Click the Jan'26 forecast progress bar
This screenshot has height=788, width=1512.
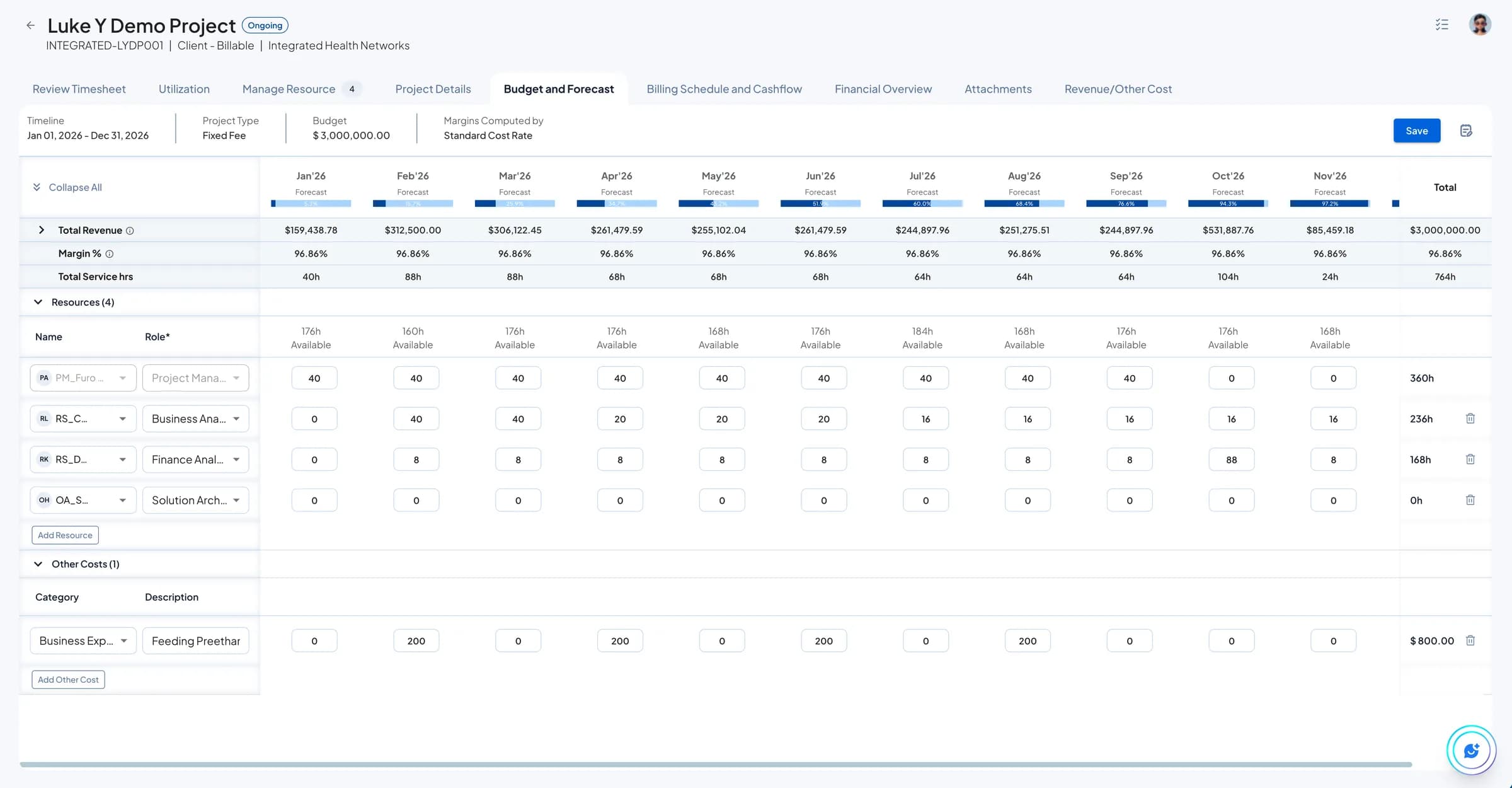(311, 203)
